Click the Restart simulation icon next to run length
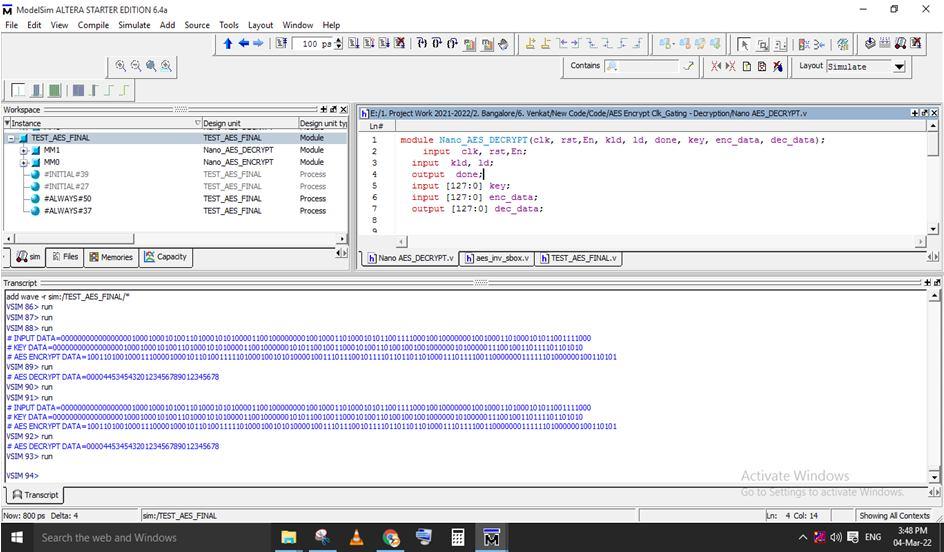The image size is (944, 552). (x=282, y=44)
